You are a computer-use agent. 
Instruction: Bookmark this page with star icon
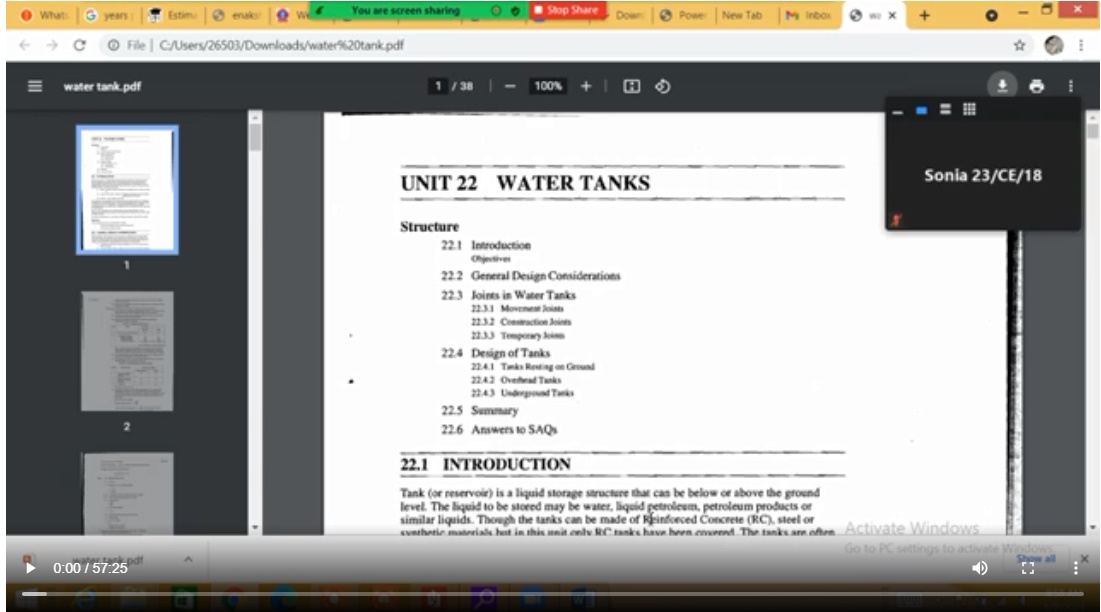[1020, 45]
